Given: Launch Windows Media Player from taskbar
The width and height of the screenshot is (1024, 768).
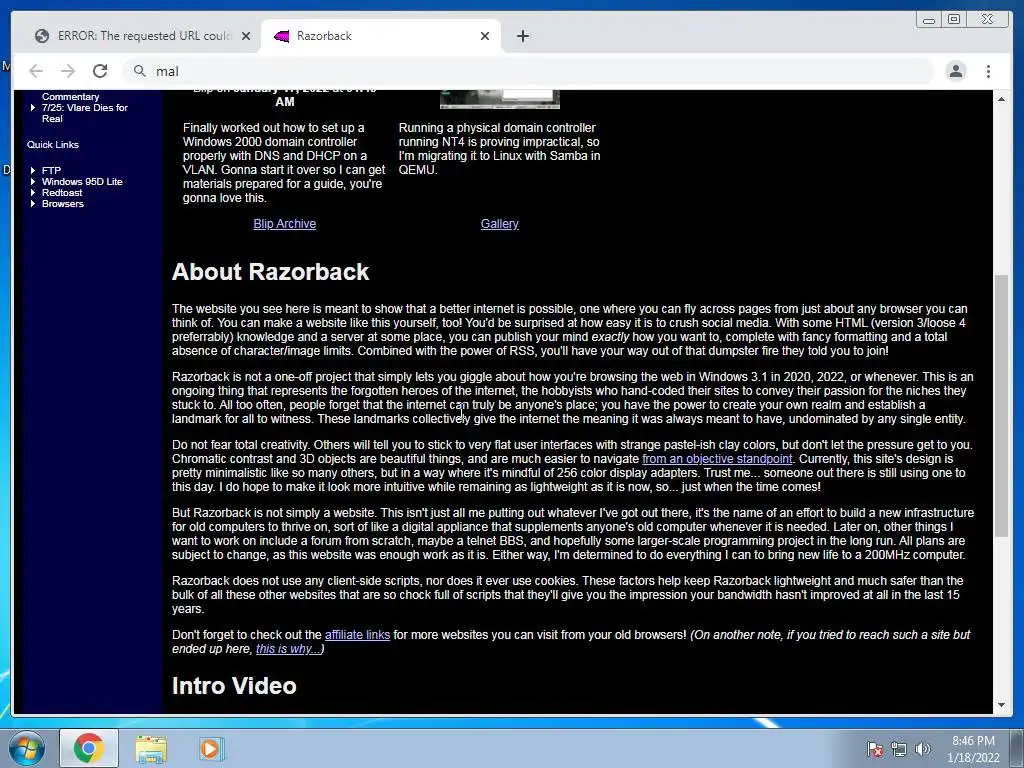Looking at the screenshot, I should (212, 749).
